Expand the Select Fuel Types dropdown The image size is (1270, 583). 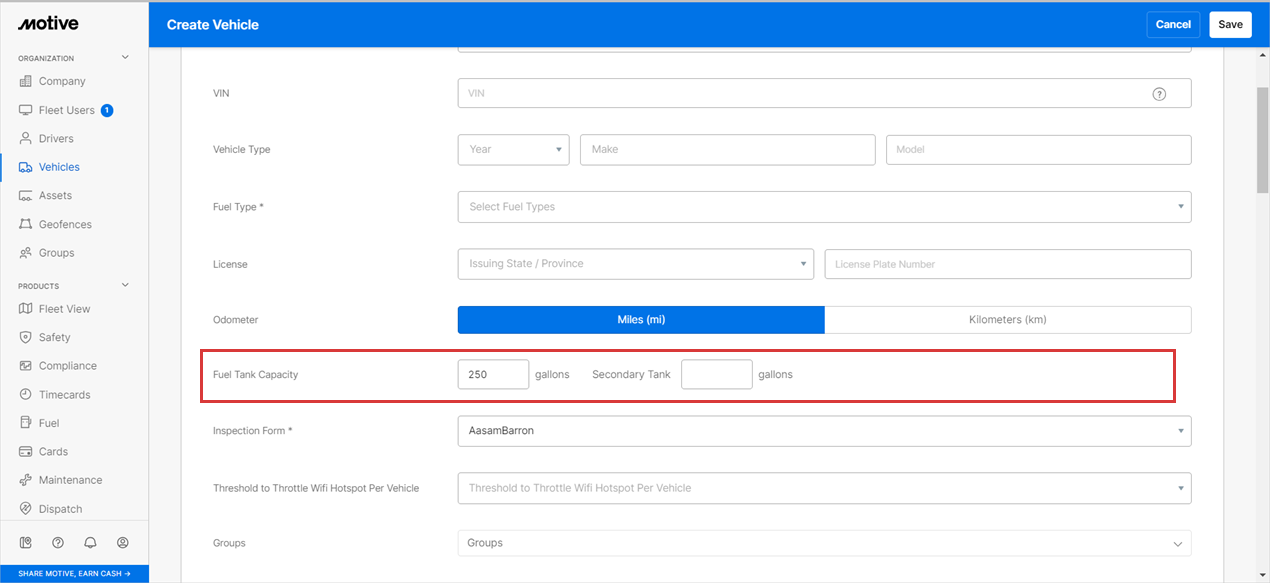click(824, 207)
